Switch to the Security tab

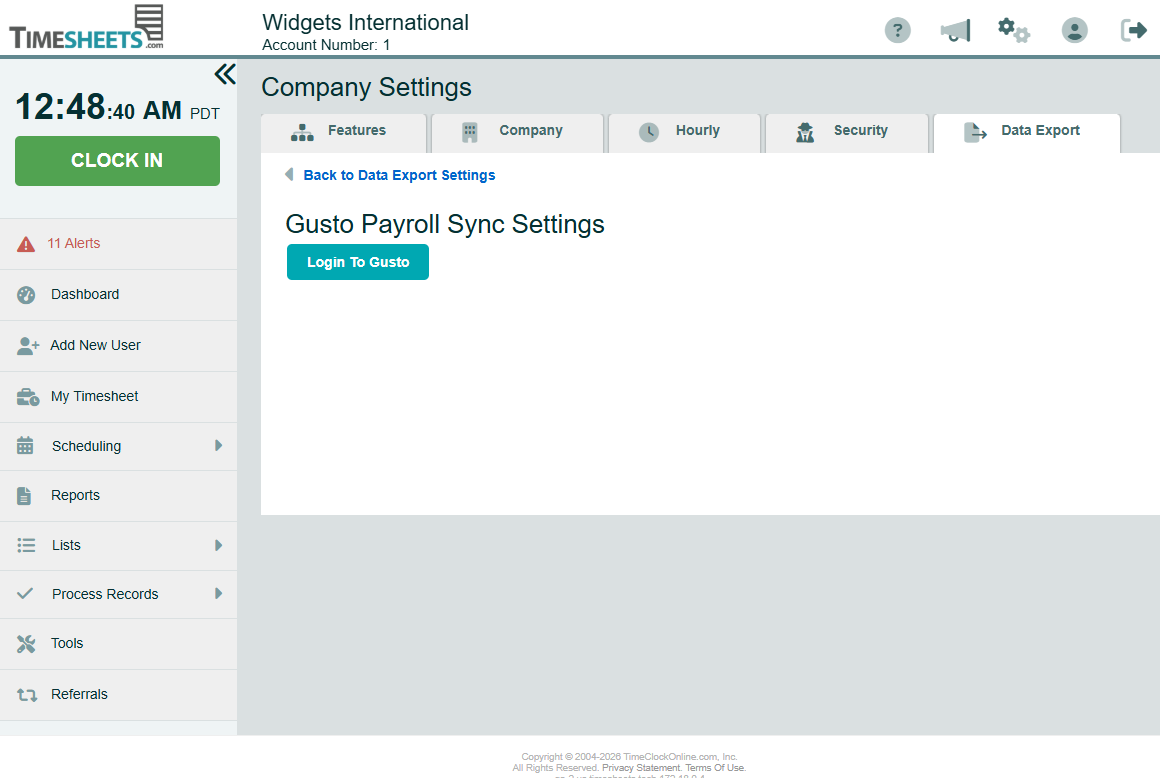pos(846,133)
